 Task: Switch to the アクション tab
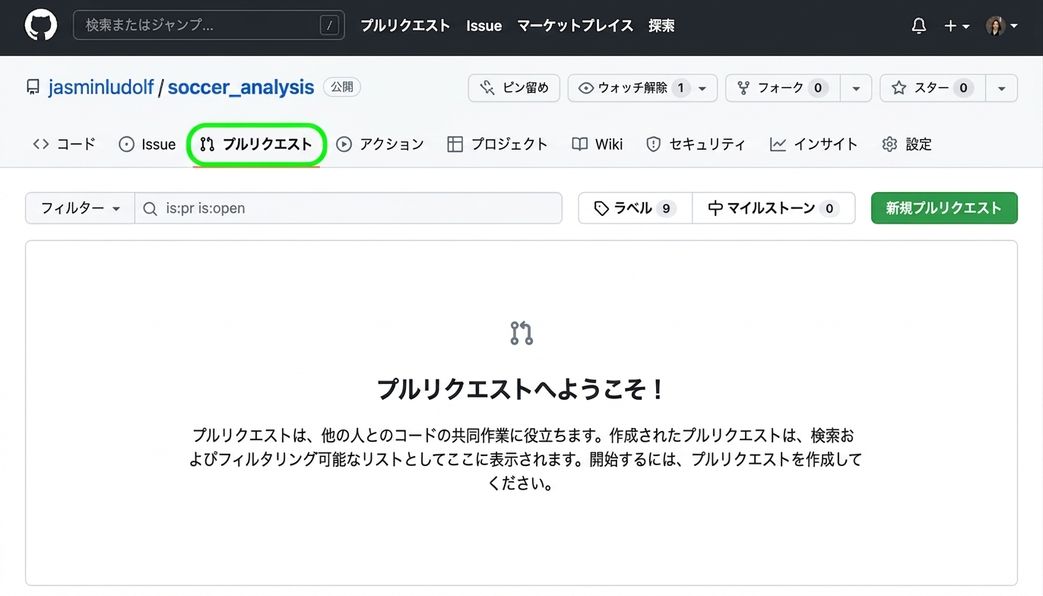380,144
